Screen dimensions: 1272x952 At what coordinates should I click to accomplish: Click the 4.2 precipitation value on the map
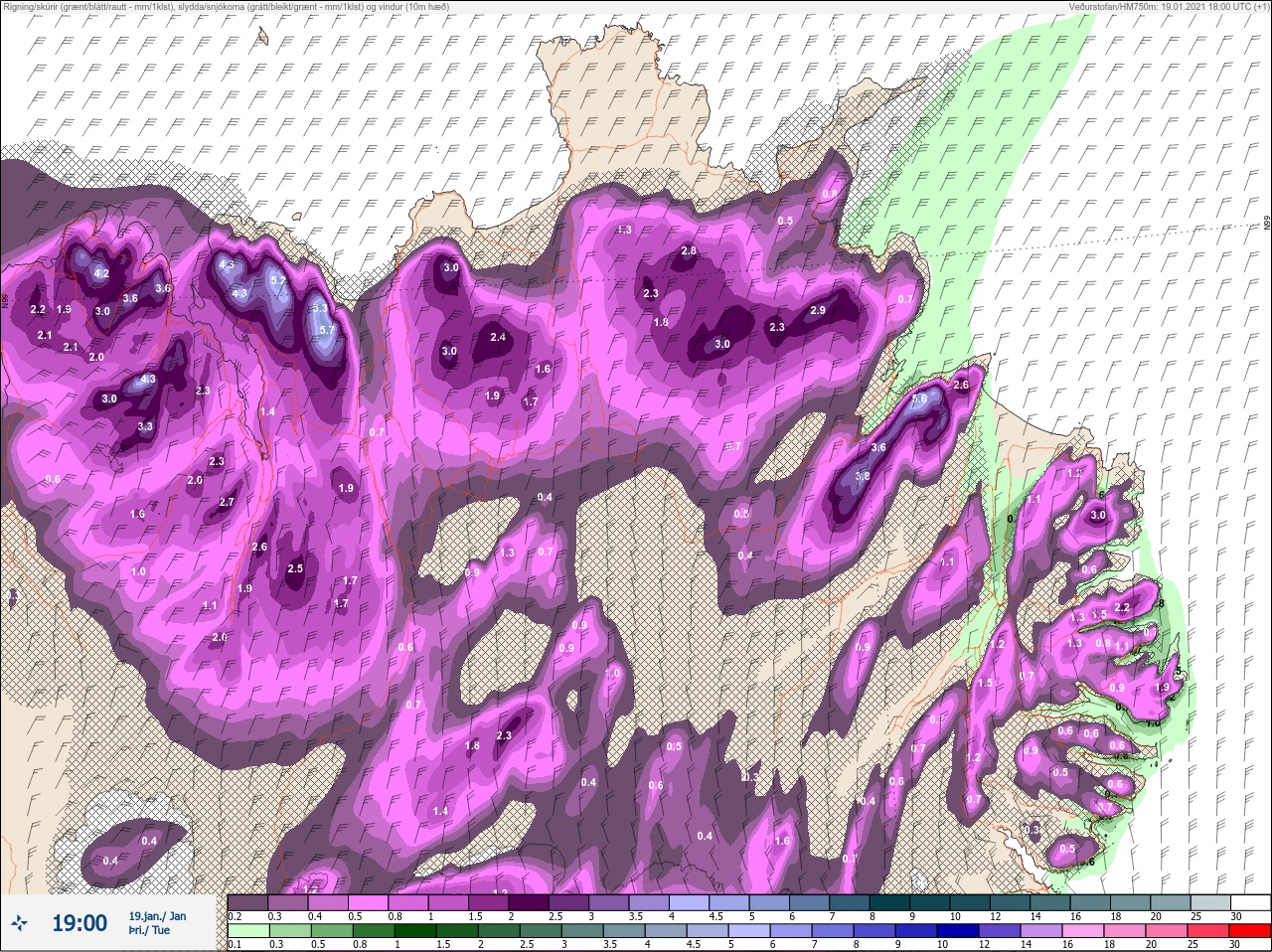(x=101, y=273)
